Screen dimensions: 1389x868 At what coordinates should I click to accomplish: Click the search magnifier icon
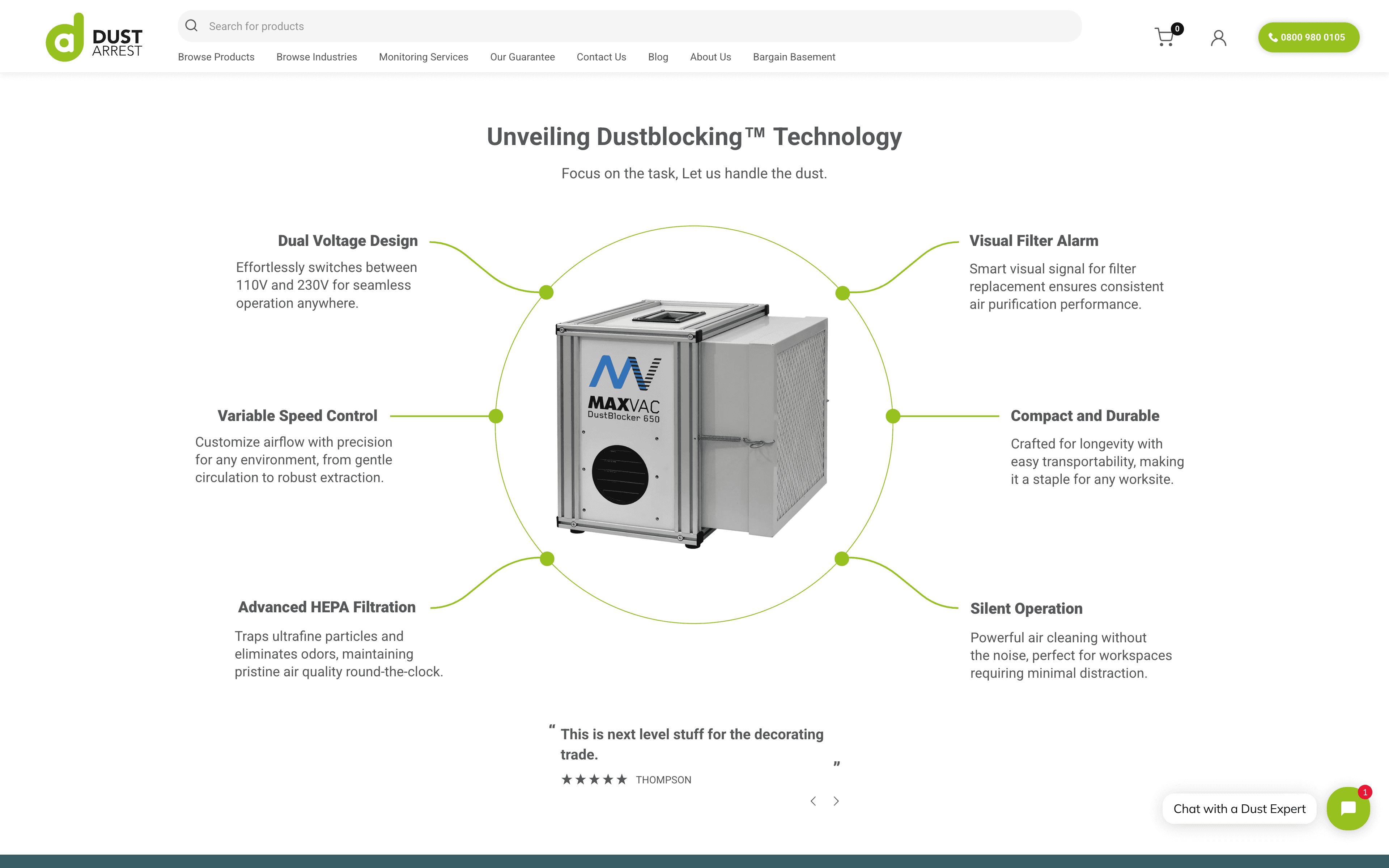coord(192,26)
